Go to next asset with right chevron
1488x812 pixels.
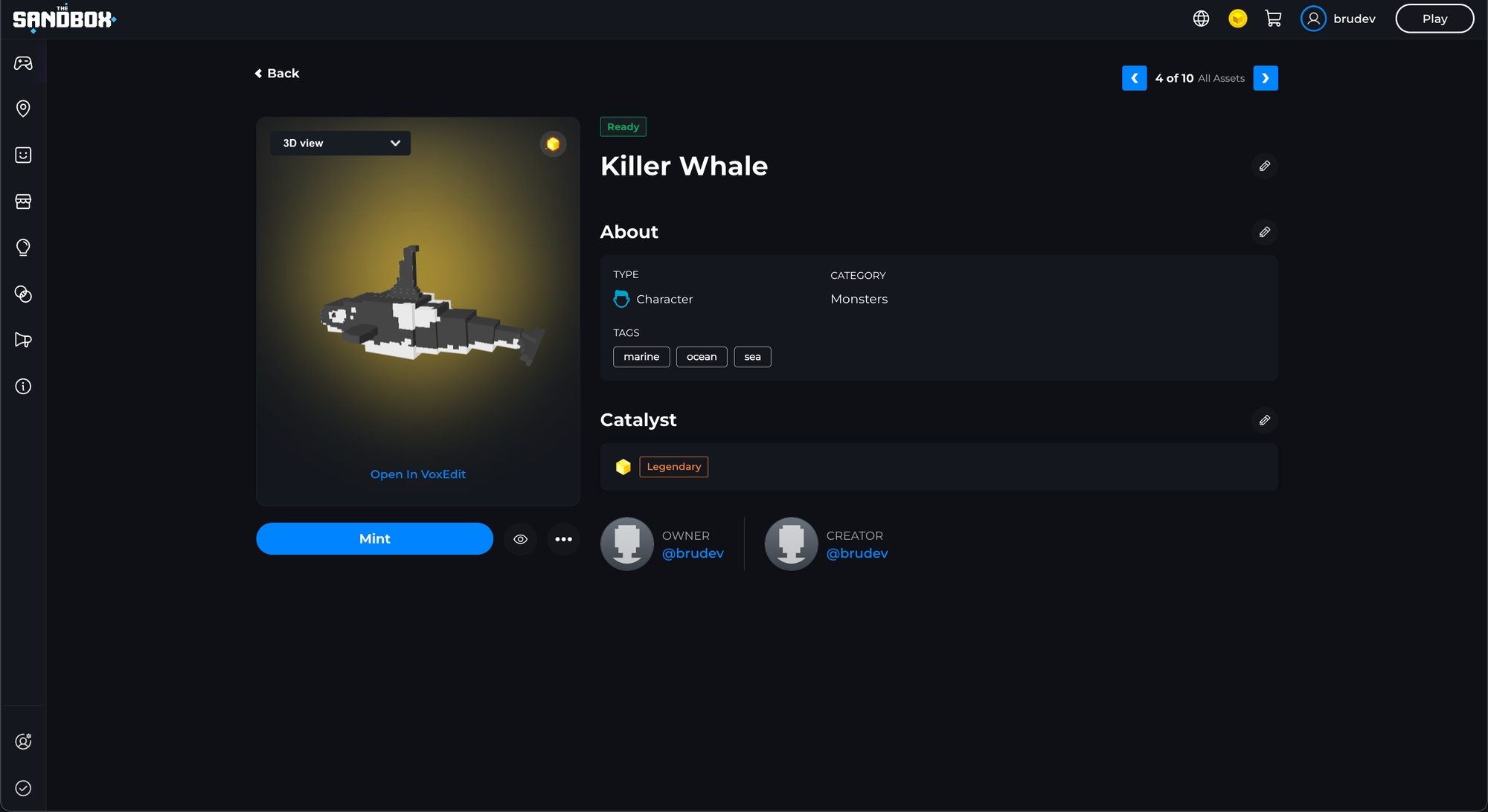pos(1265,78)
